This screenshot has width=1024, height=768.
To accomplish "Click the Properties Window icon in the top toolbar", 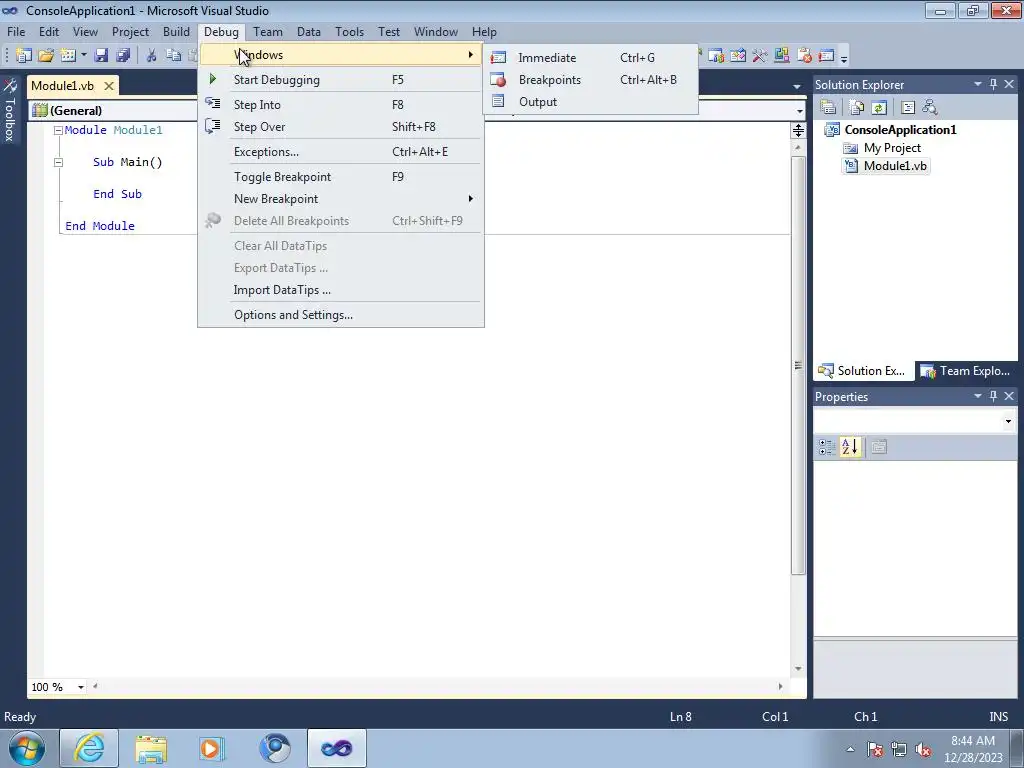I will click(x=738, y=56).
